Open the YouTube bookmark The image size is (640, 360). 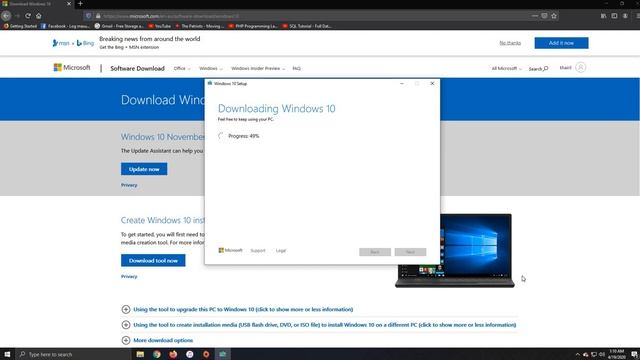(x=159, y=26)
